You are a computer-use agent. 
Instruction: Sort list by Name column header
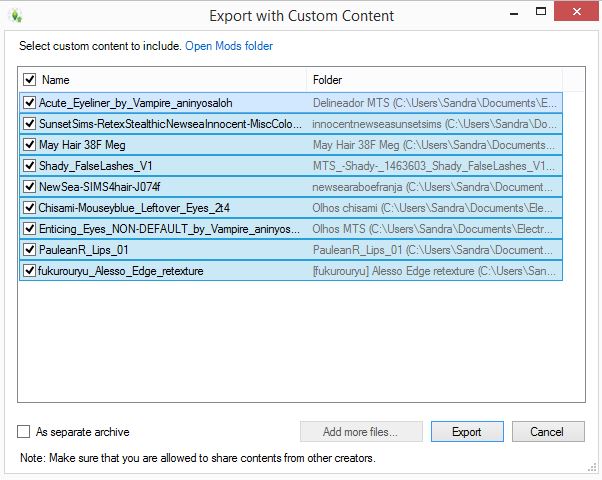[x=160, y=79]
